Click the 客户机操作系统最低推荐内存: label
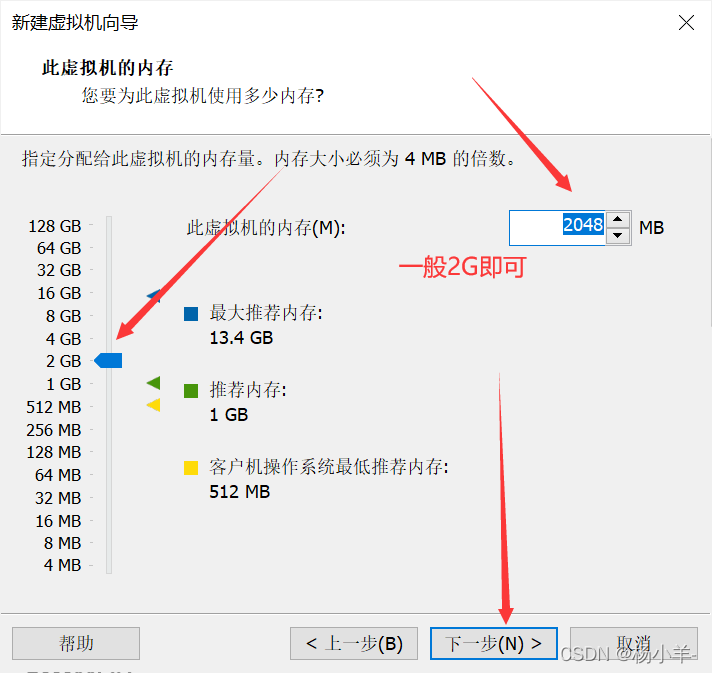712x673 pixels. tap(329, 467)
